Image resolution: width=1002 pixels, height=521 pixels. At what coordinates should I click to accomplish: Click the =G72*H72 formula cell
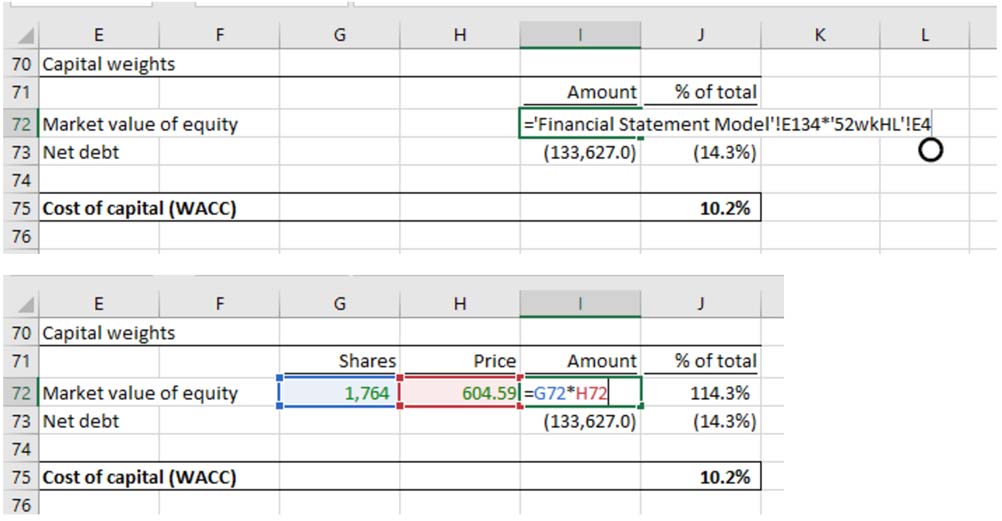[x=580, y=393]
